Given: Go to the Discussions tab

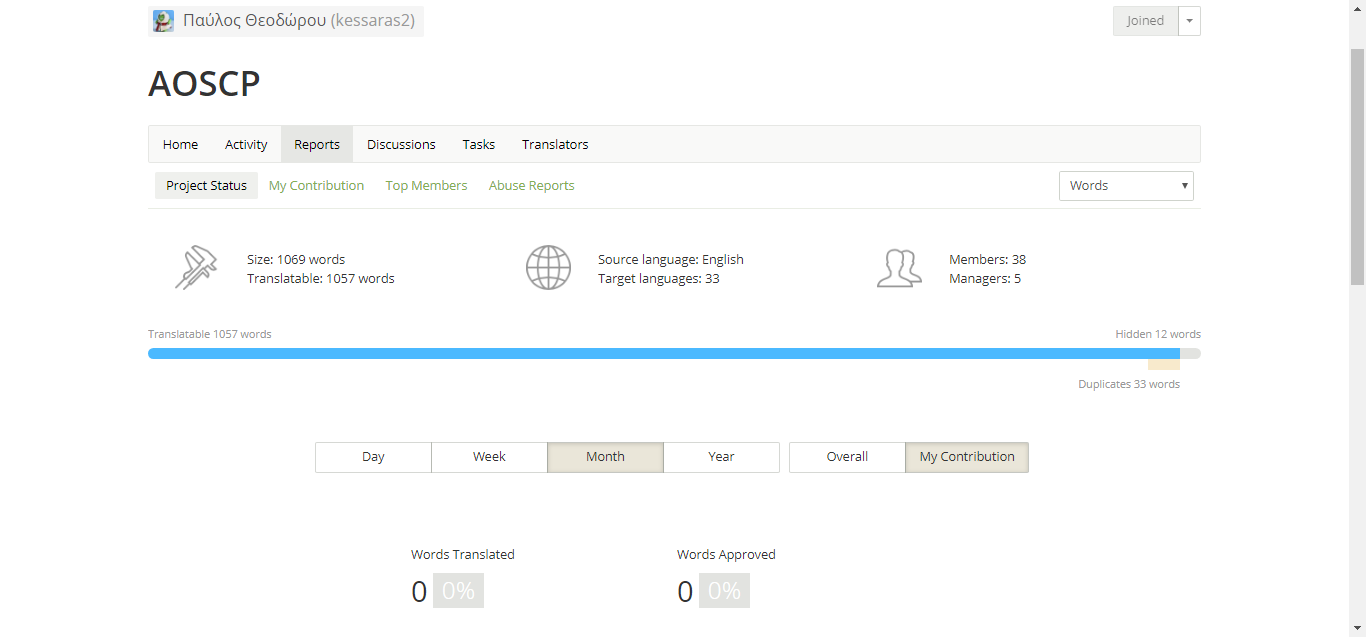Looking at the screenshot, I should [401, 144].
